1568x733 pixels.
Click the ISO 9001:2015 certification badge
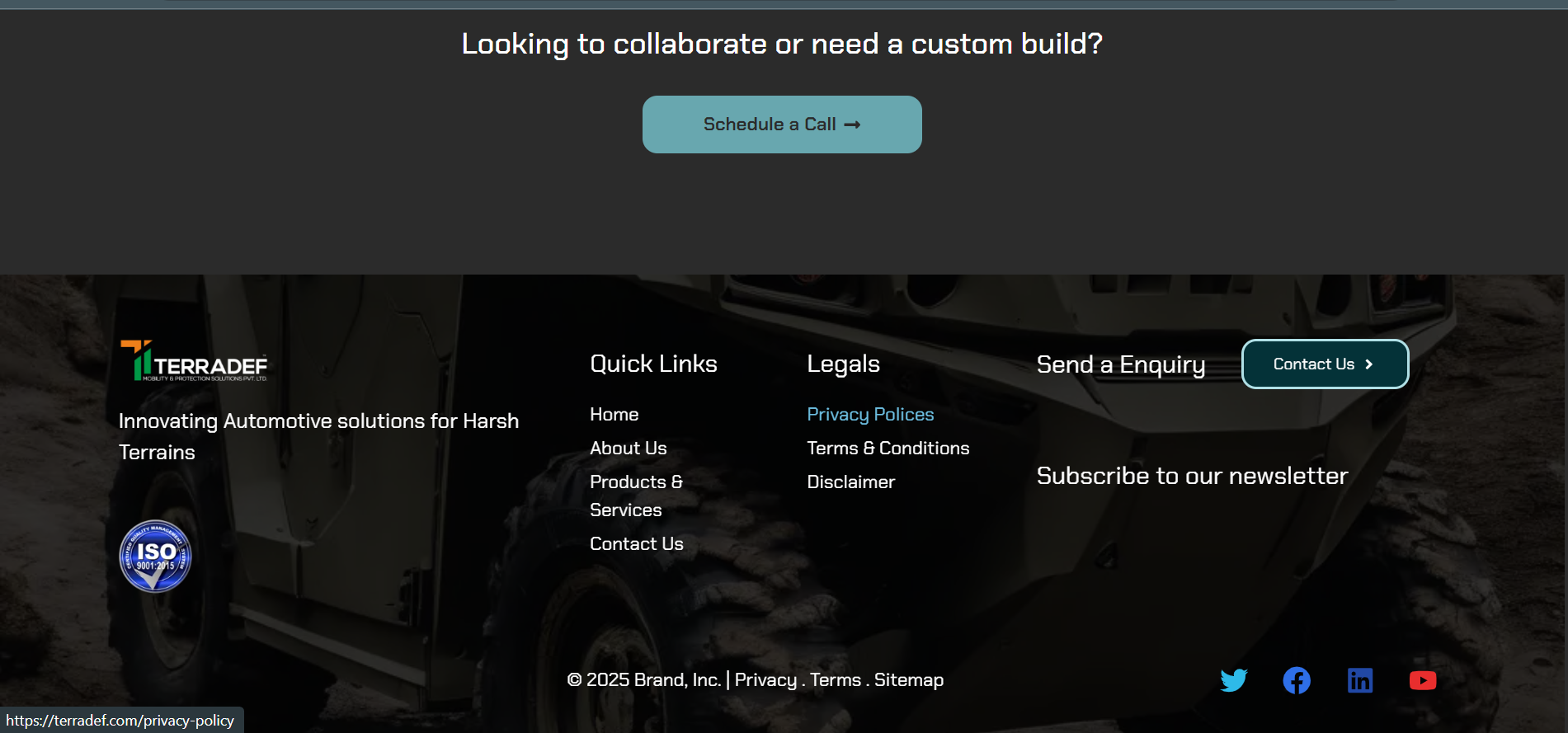click(x=155, y=557)
